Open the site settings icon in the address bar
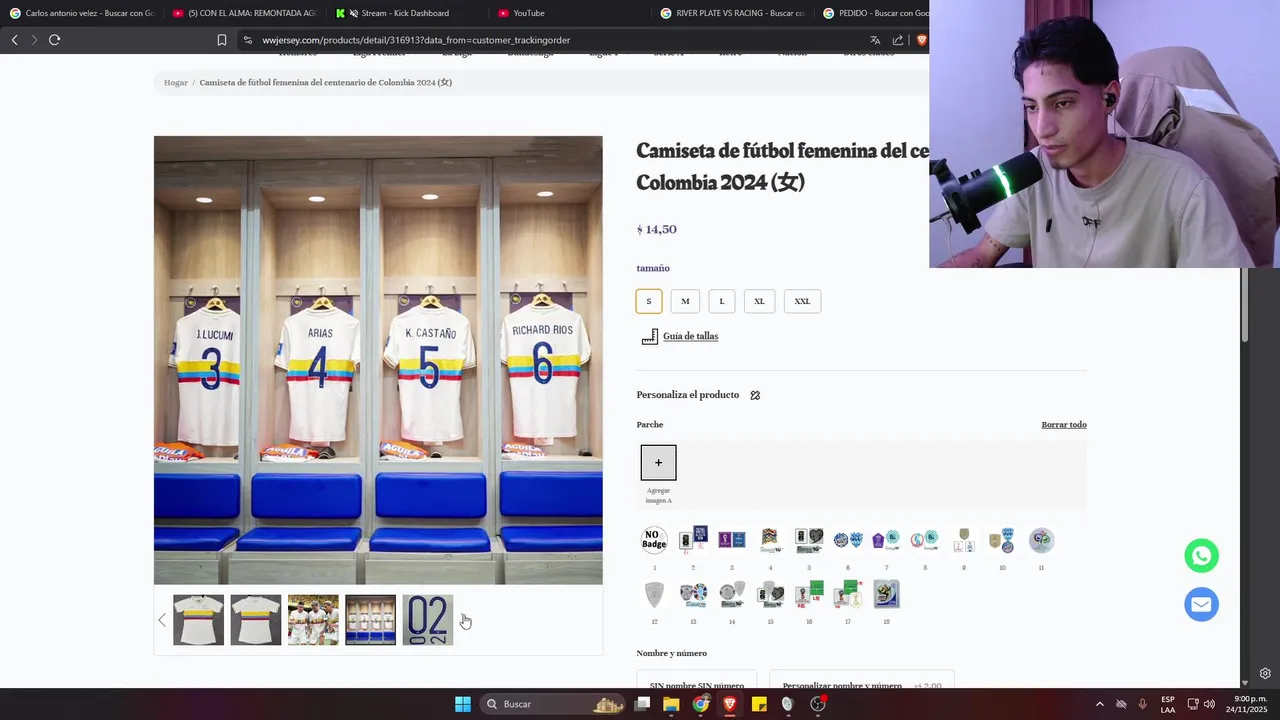 pyautogui.click(x=247, y=40)
